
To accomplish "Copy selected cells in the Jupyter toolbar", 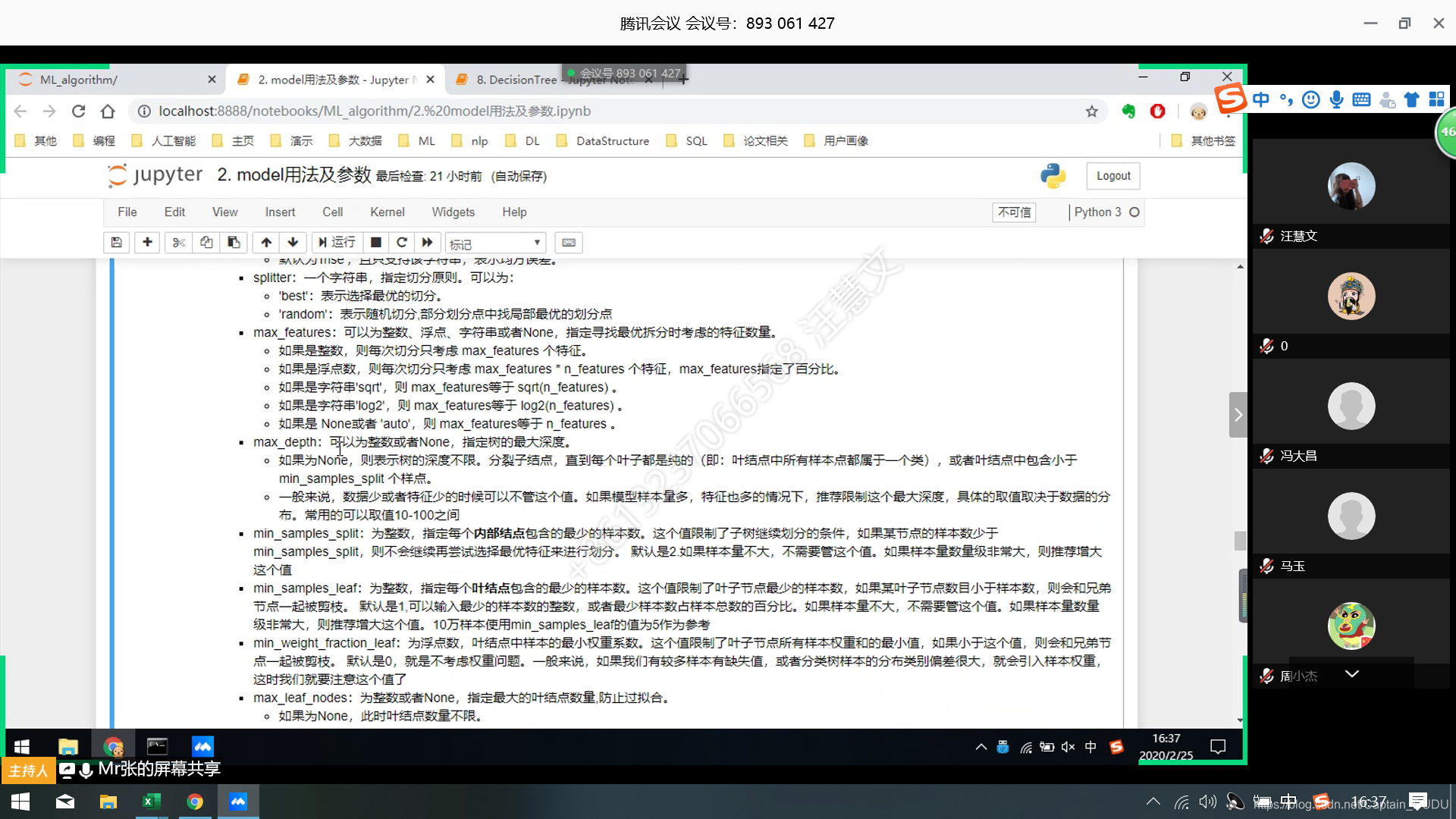I will [206, 243].
